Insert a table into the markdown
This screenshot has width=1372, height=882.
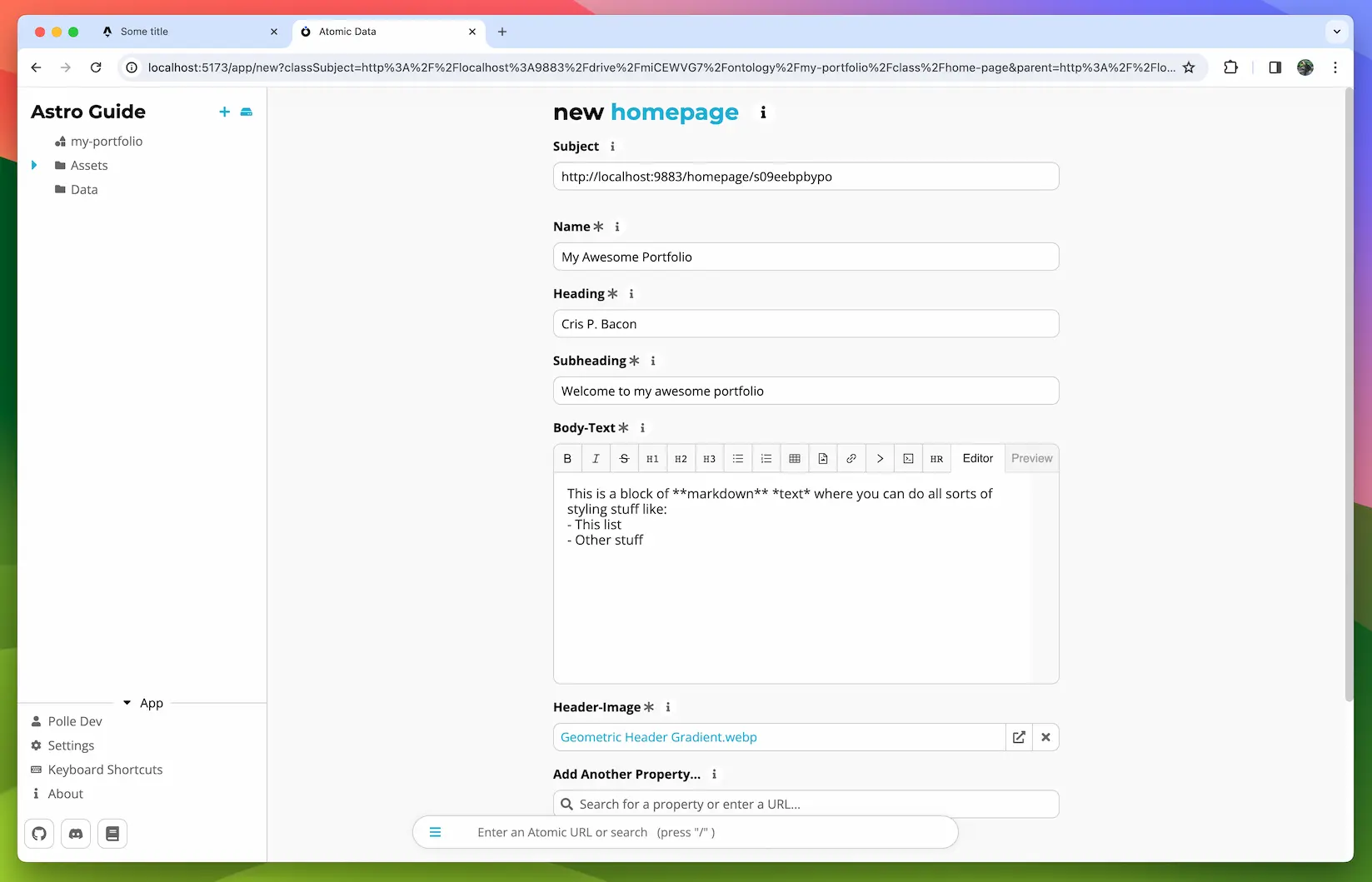click(794, 459)
